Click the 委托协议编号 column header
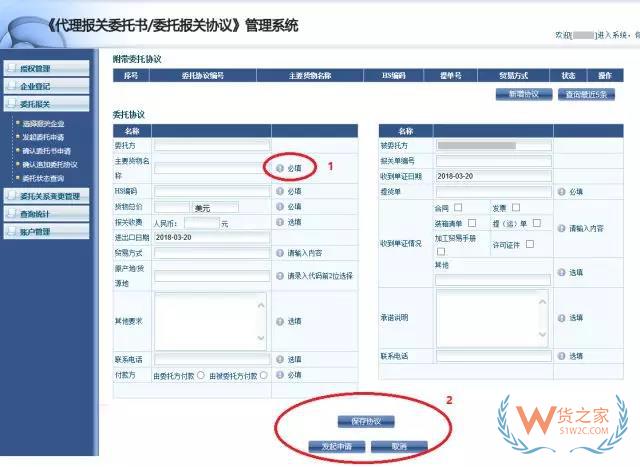This screenshot has width=640, height=467. (203, 76)
